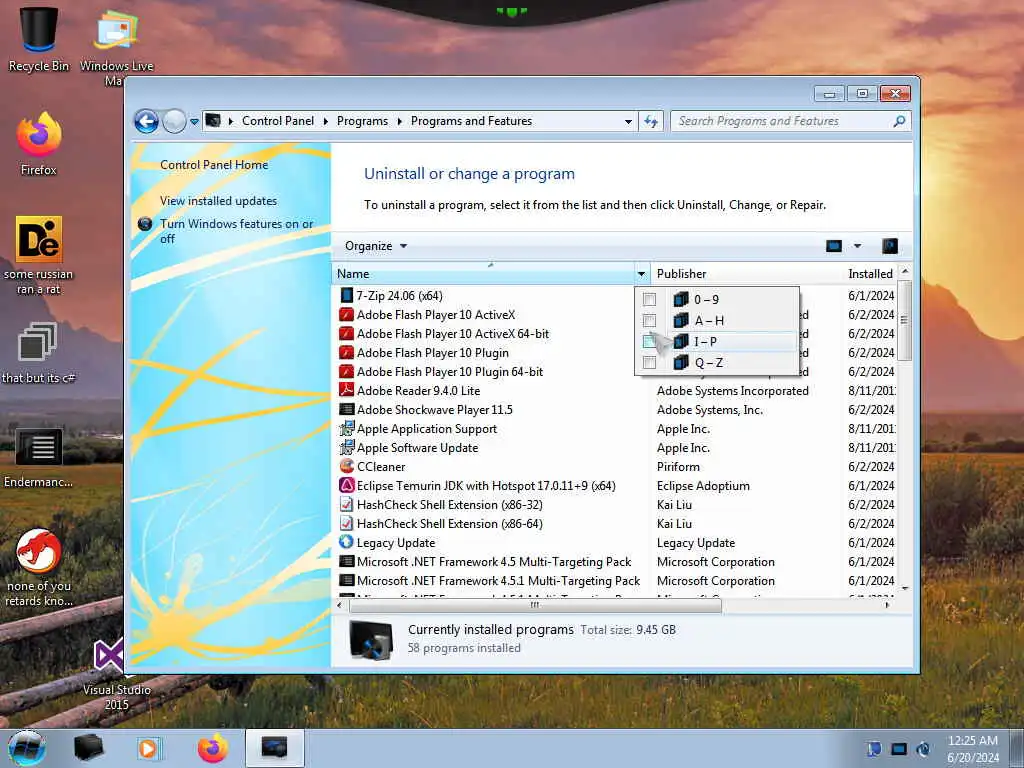The image size is (1024, 768).
Task: Expand arrow after Programs breadcrumb
Action: (x=399, y=121)
